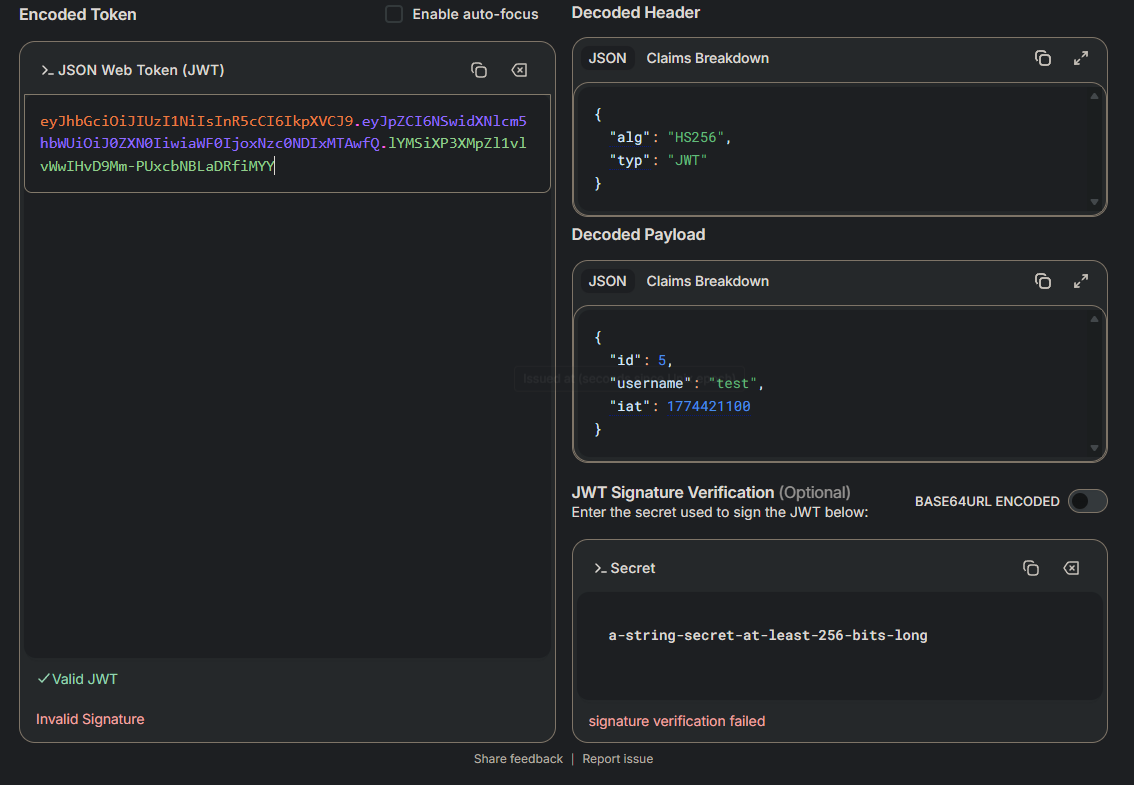This screenshot has width=1134, height=785.
Task: Expand the Decoded Header panel
Action: (1080, 58)
